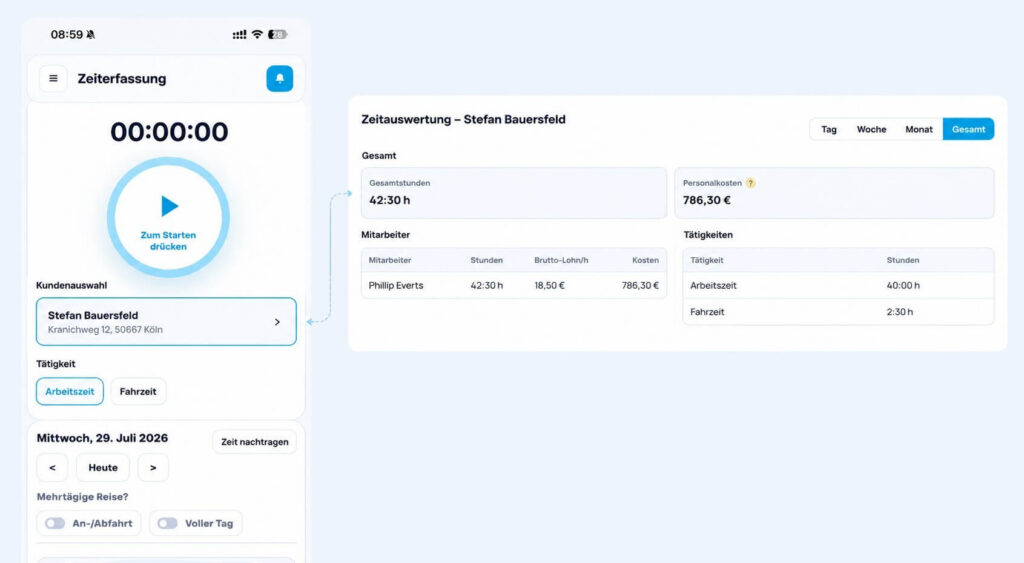Click the chevron in the Kundenauswahl card
Screen dimensions: 1024x563
coord(278,322)
